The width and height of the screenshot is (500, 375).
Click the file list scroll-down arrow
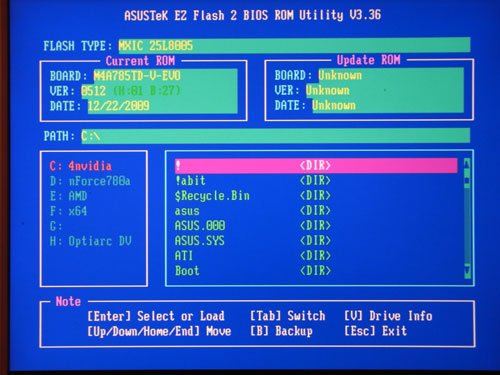click(467, 271)
